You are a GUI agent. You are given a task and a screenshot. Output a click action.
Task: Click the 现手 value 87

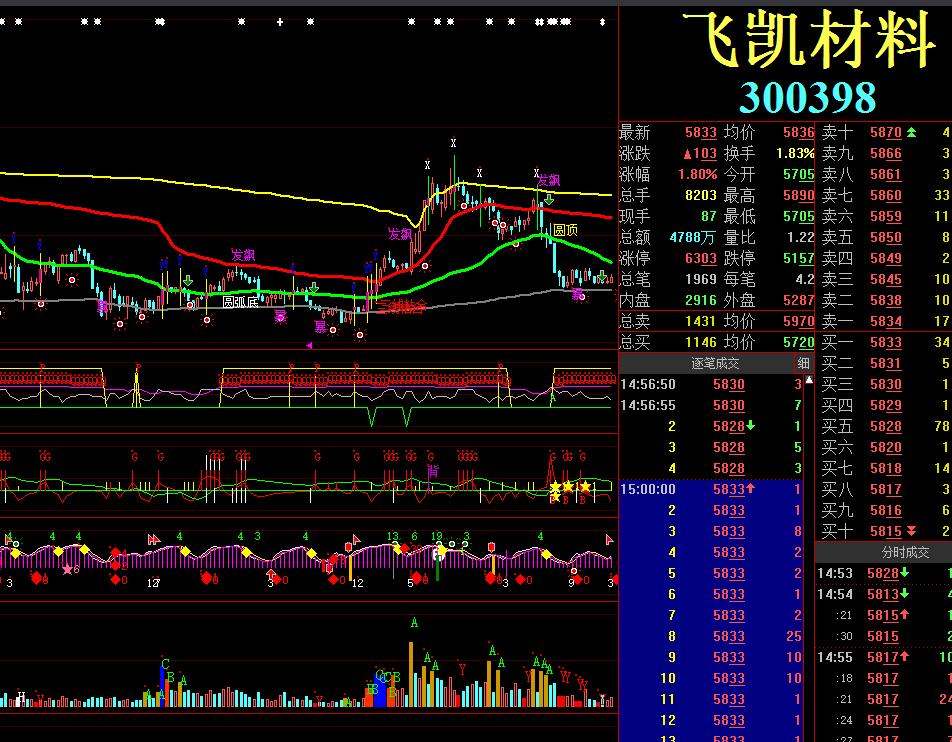point(709,216)
